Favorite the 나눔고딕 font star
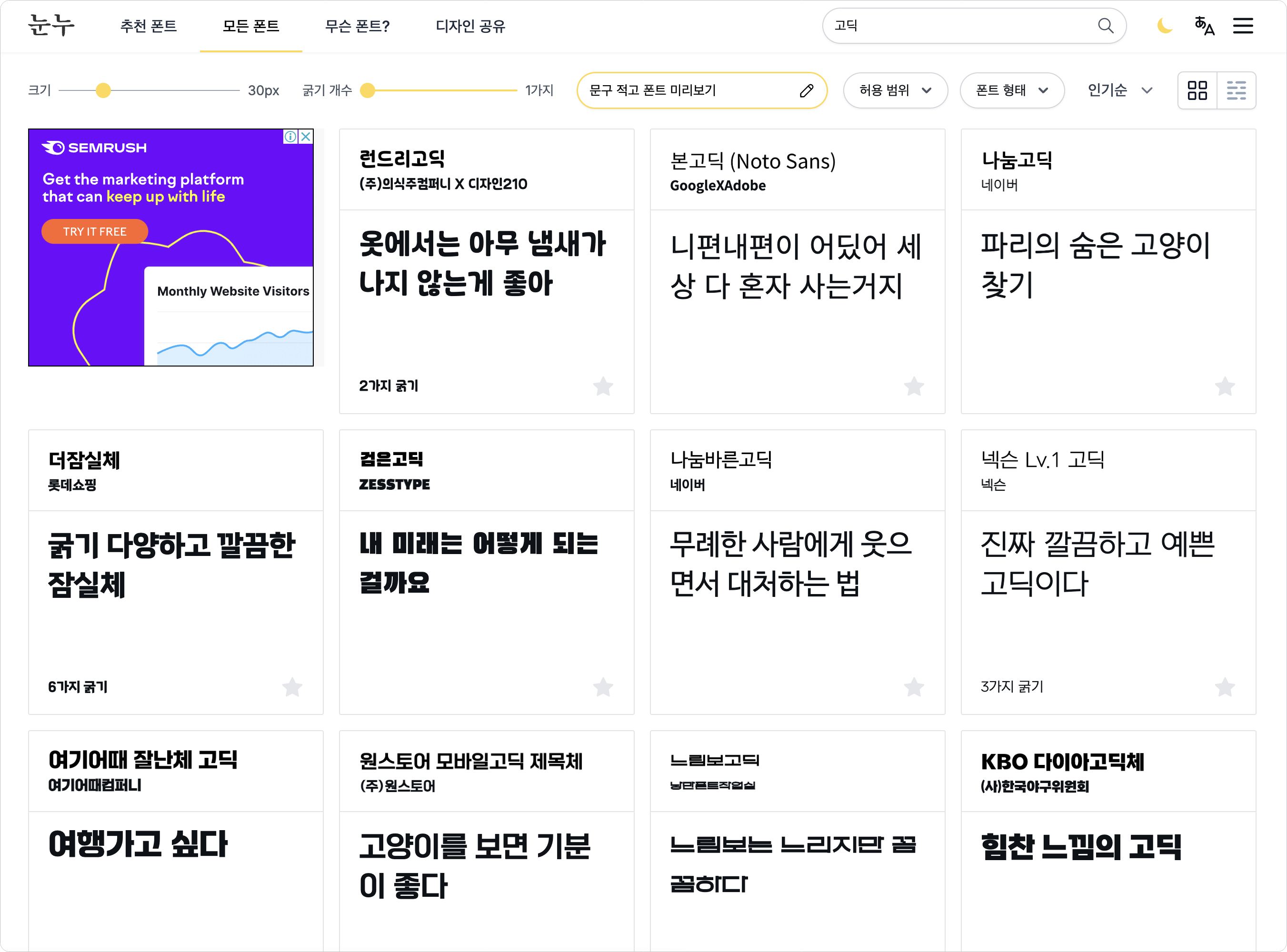Viewport: 1287px width, 952px height. [x=1225, y=386]
